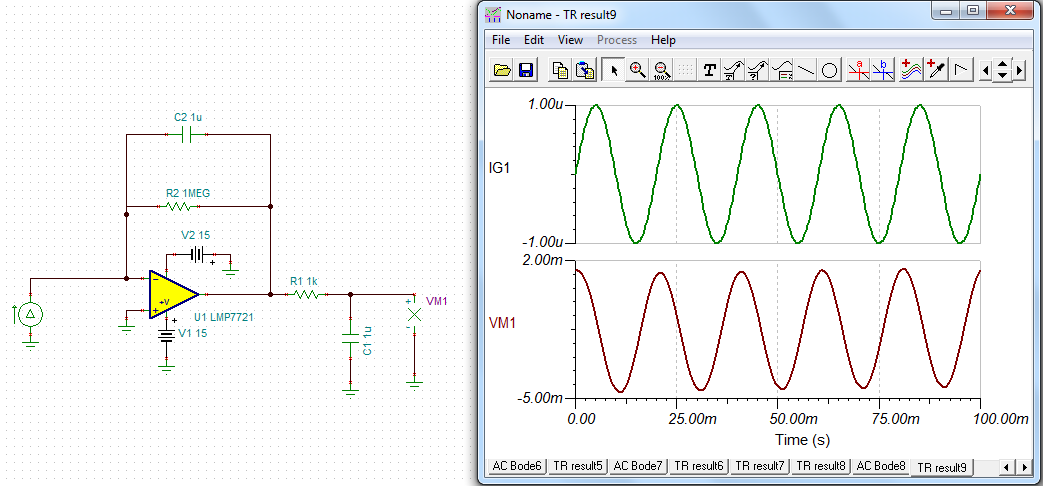The image size is (1043, 486).
Task: Select the pointer arrow tool
Action: [613, 70]
